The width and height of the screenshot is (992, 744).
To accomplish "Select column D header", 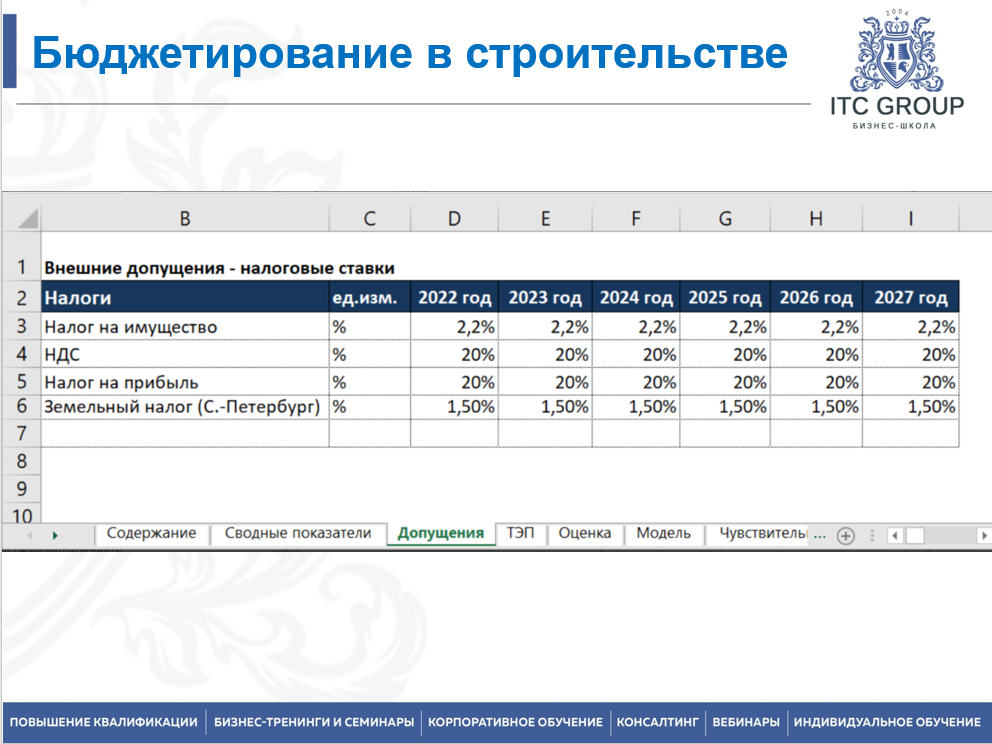I will pyautogui.click(x=454, y=218).
